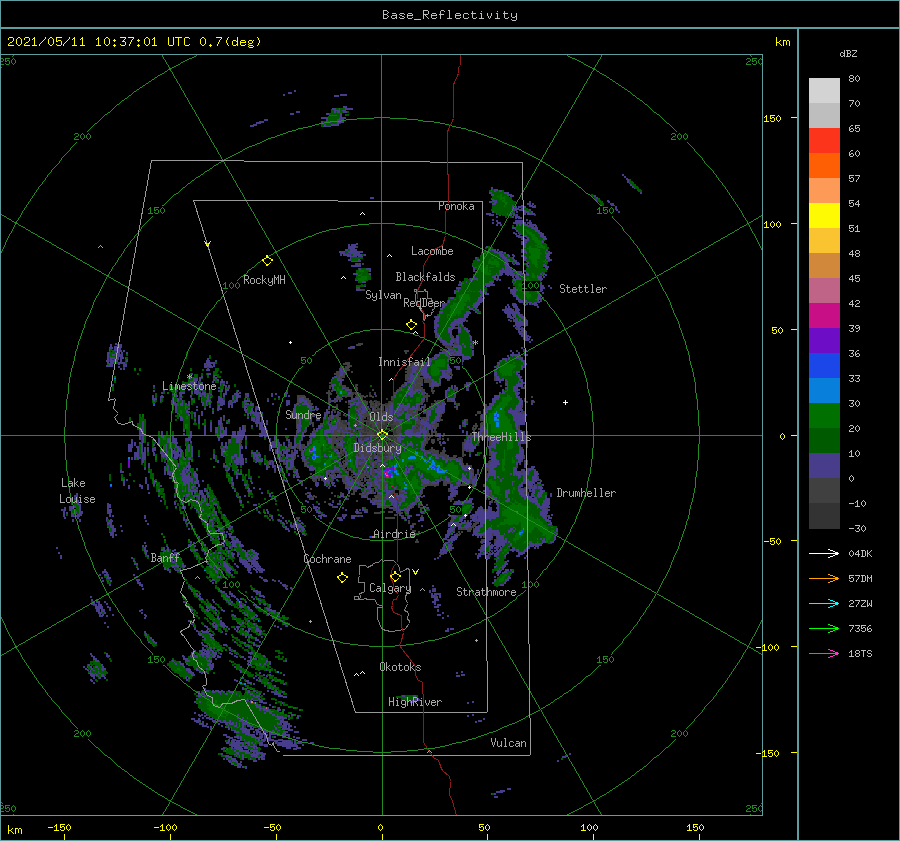900x841 pixels.
Task: Click the lightest gray 80–70 dBZ swatch
Action: click(824, 91)
